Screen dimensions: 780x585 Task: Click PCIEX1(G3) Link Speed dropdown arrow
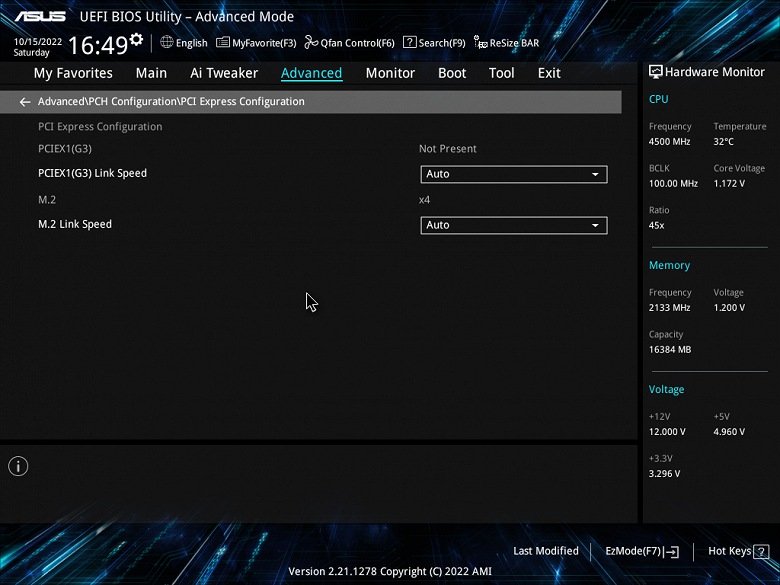click(595, 175)
